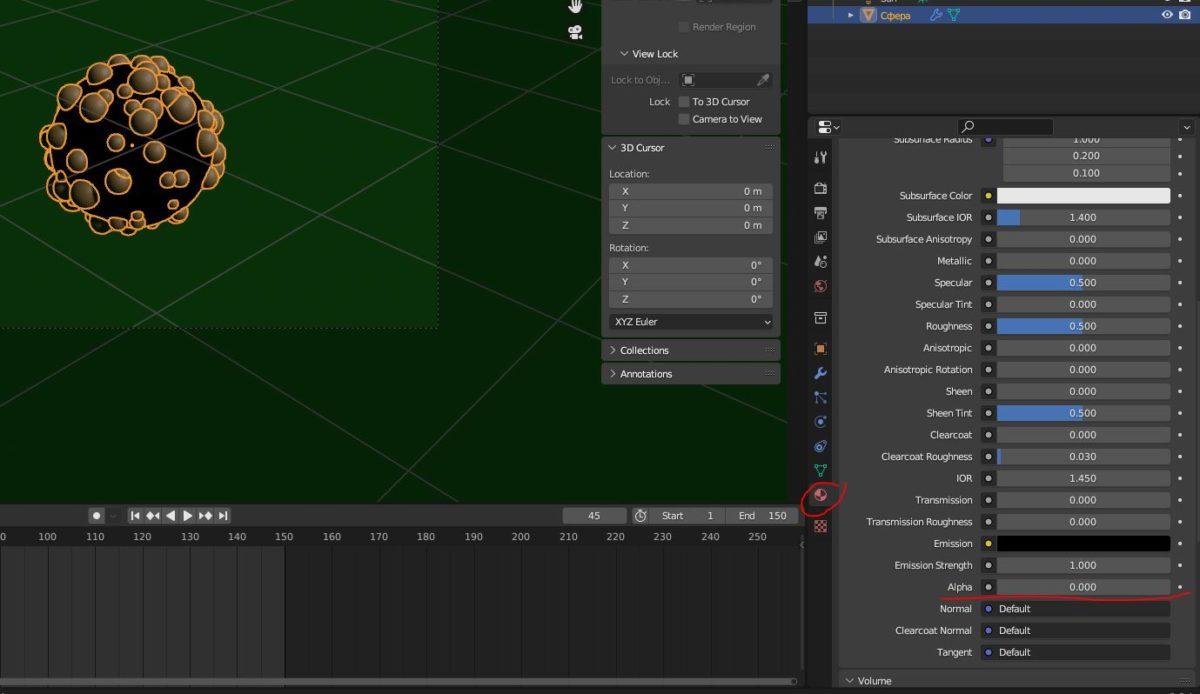The height and width of the screenshot is (694, 1200).
Task: Open the Properties editor type dropdown
Action: (828, 127)
